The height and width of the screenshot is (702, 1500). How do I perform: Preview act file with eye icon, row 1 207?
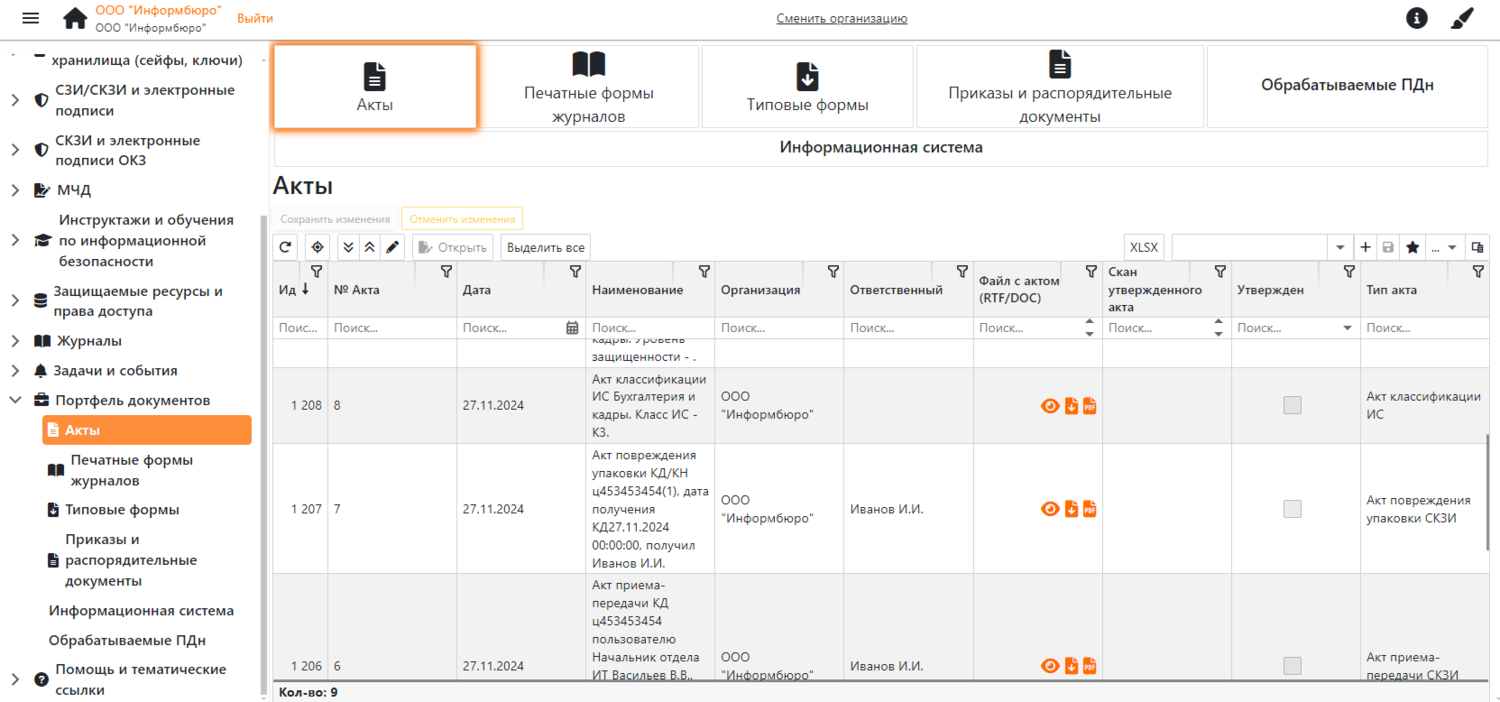[1050, 509]
